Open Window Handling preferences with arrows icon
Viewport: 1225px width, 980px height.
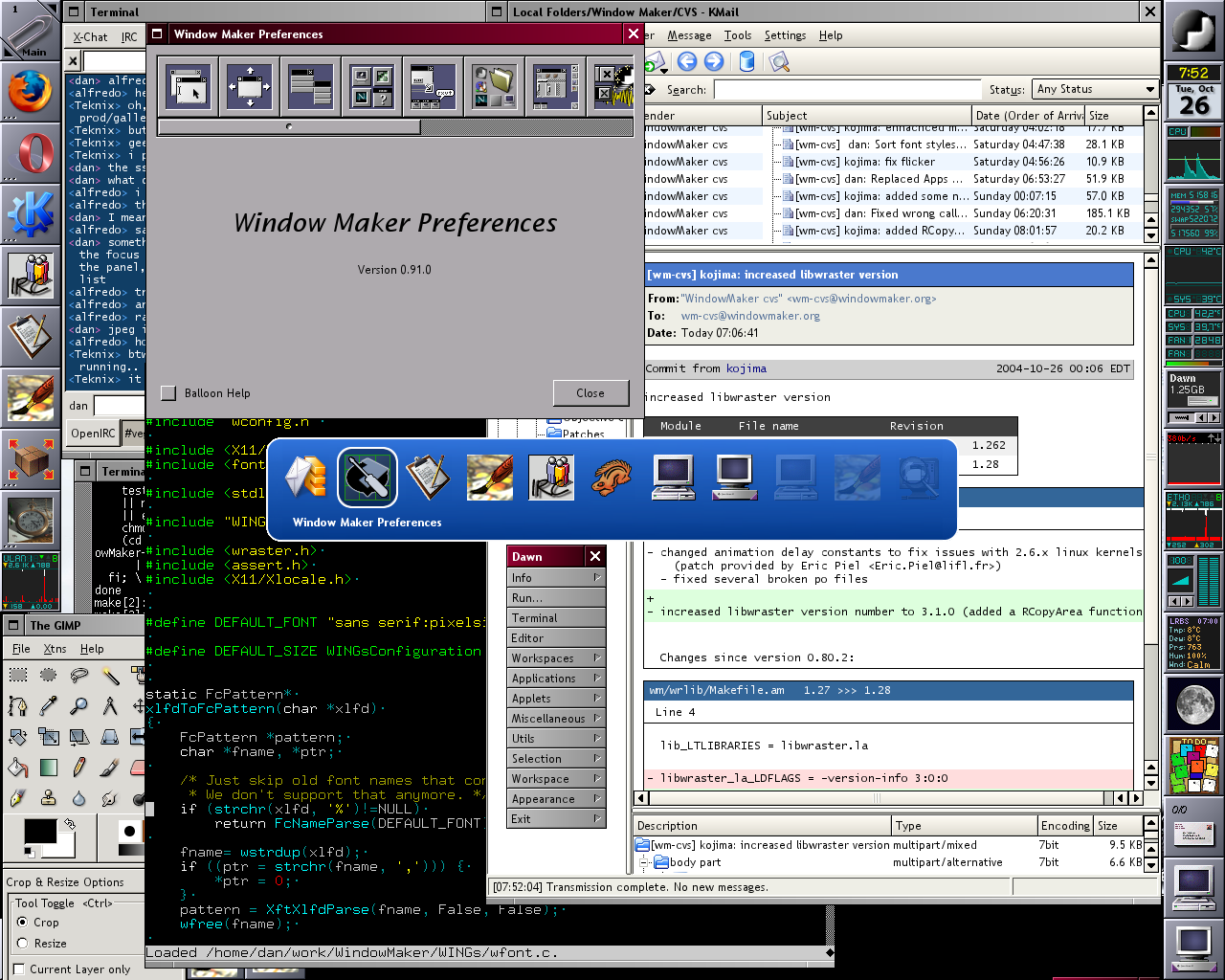(x=249, y=86)
